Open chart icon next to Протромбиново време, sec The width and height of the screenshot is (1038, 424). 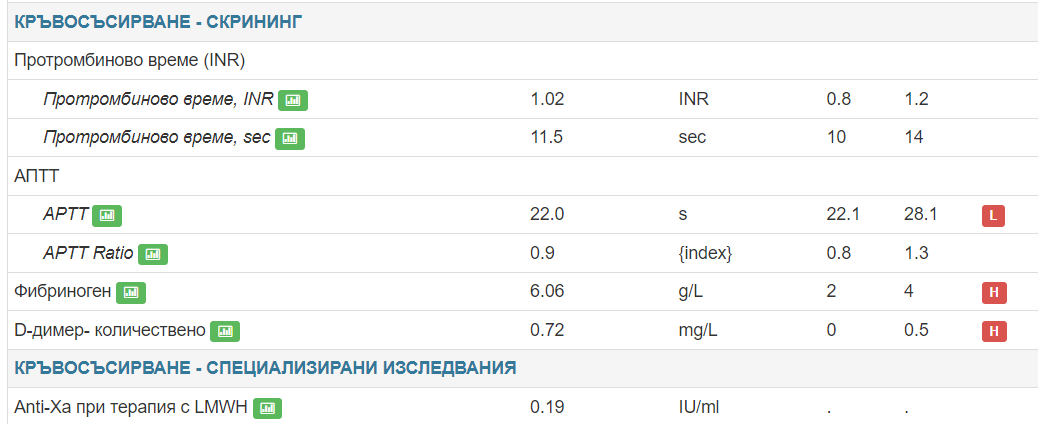tap(289, 138)
